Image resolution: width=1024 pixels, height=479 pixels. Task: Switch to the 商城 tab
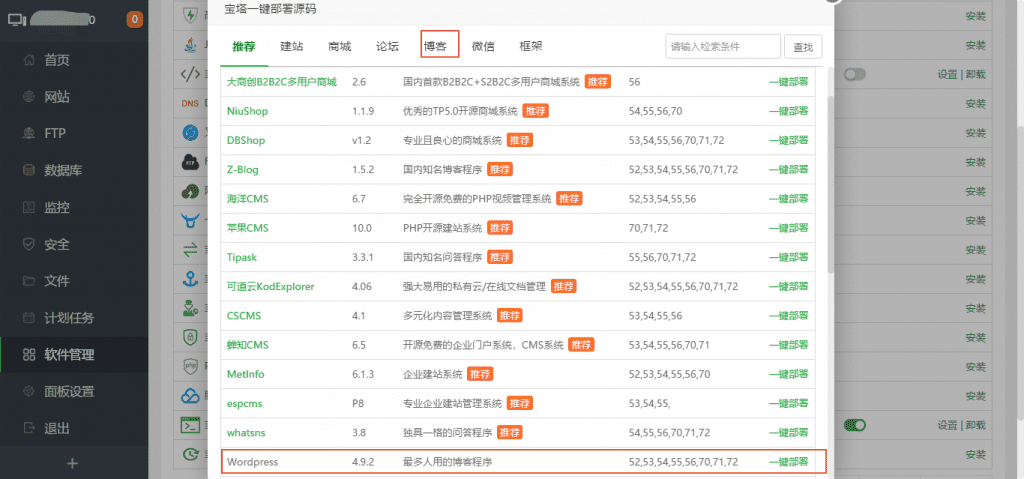(339, 46)
